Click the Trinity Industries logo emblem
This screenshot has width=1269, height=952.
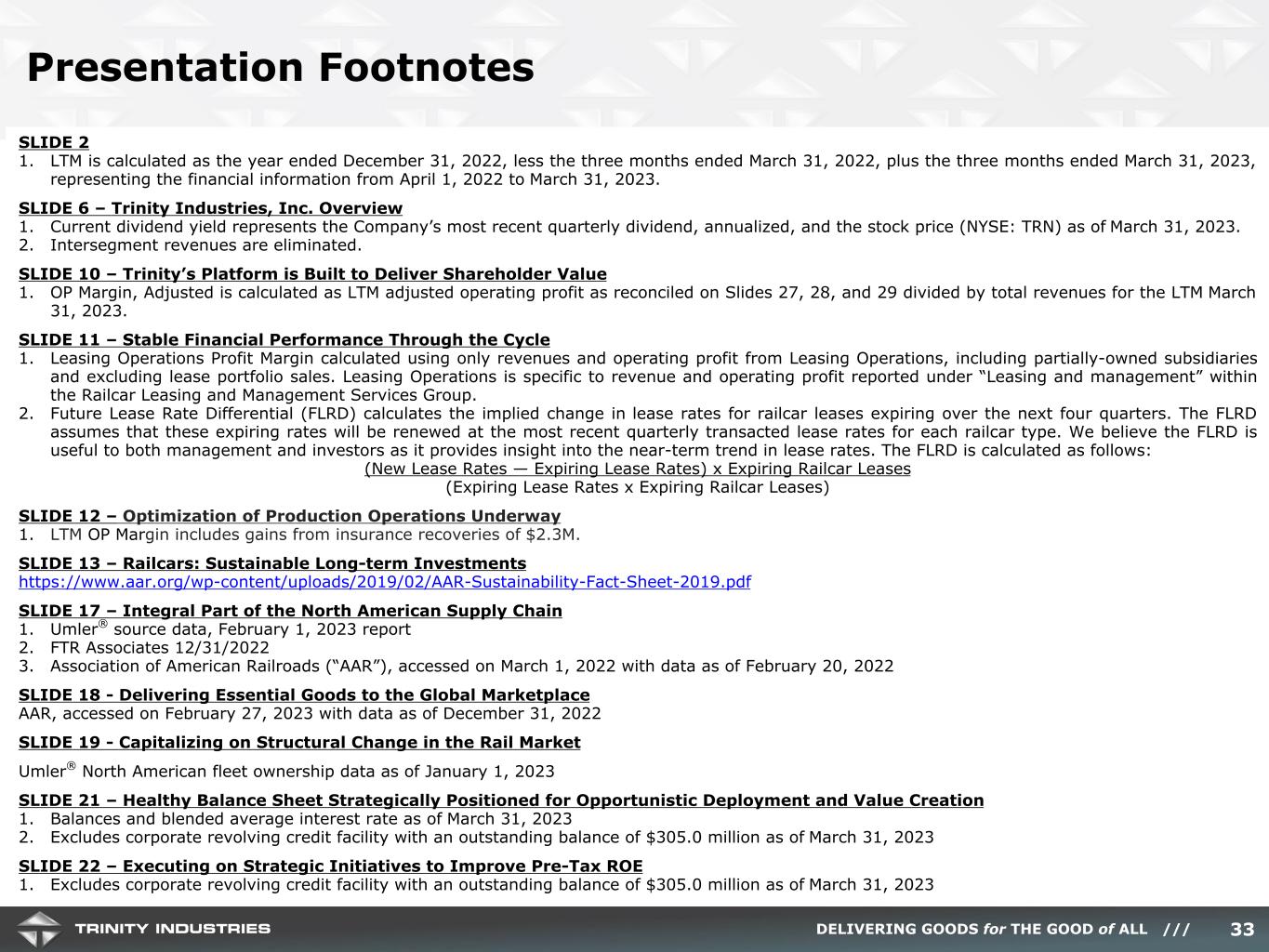pyautogui.click(x=38, y=929)
